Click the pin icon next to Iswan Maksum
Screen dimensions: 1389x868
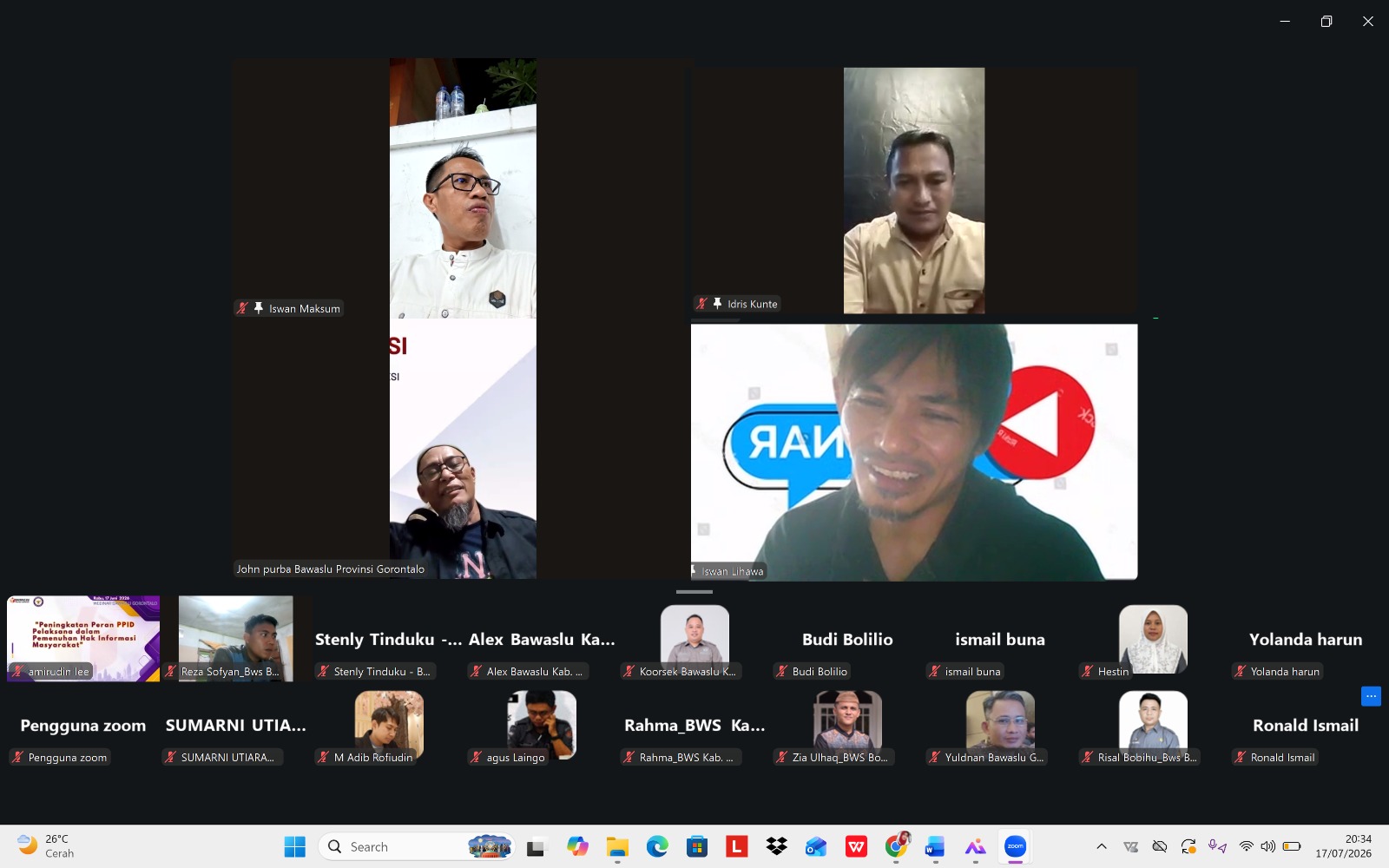tap(258, 308)
